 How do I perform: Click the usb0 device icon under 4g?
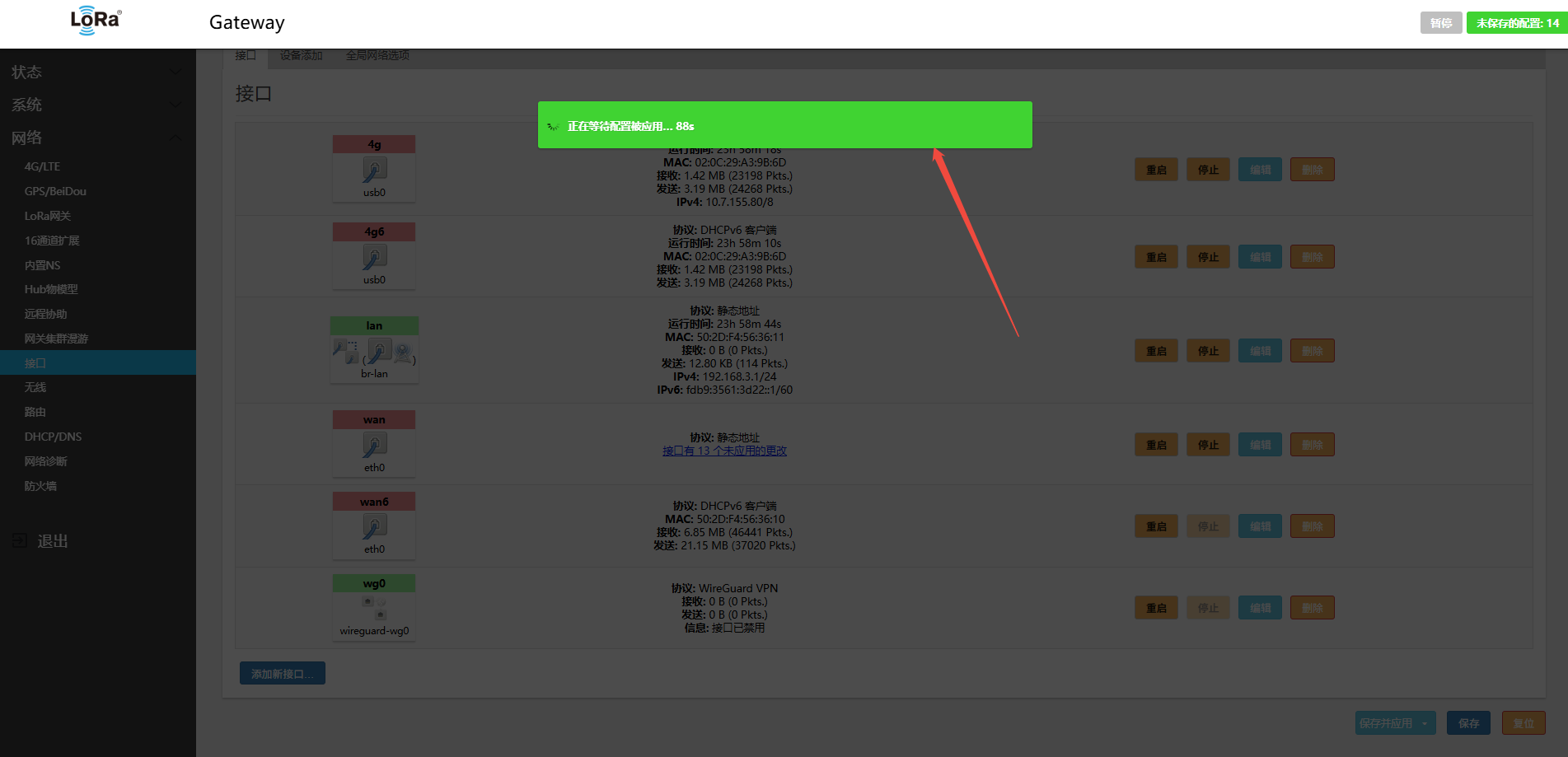click(x=374, y=171)
